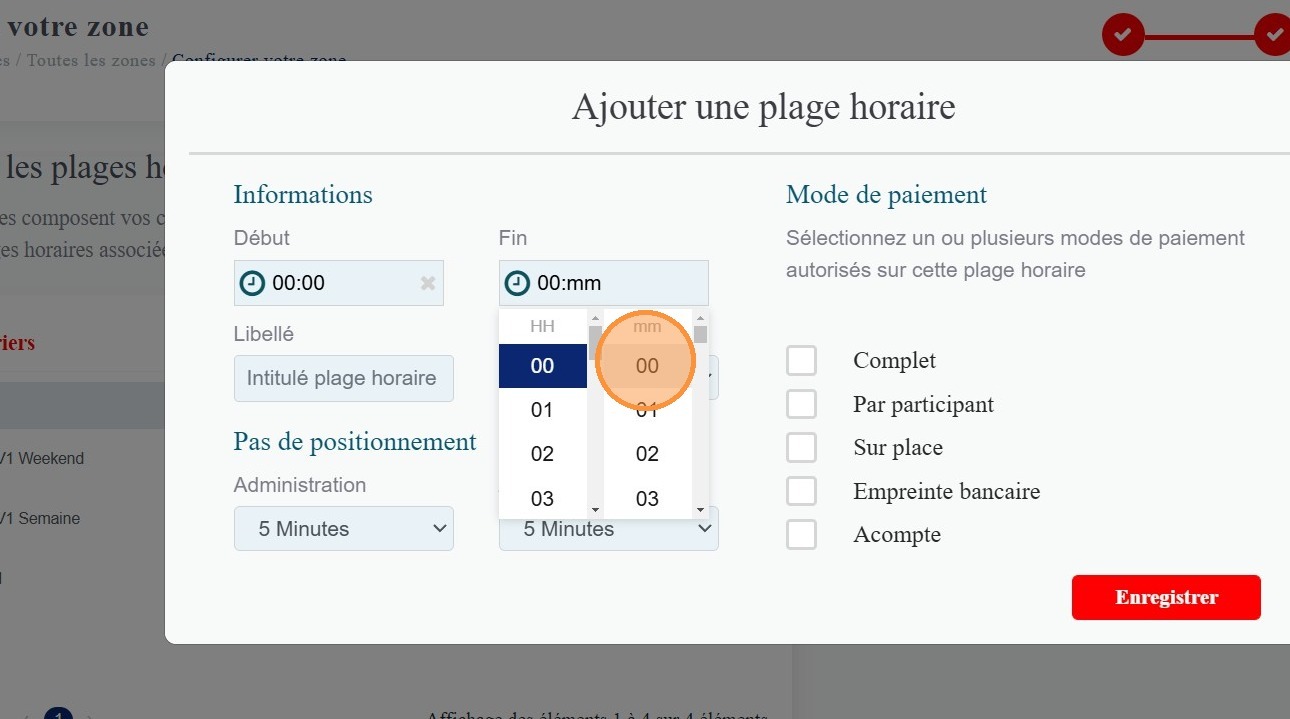Viewport: 1290px width, 719px height.
Task: Select hour 01 in the HH list
Action: (x=542, y=410)
